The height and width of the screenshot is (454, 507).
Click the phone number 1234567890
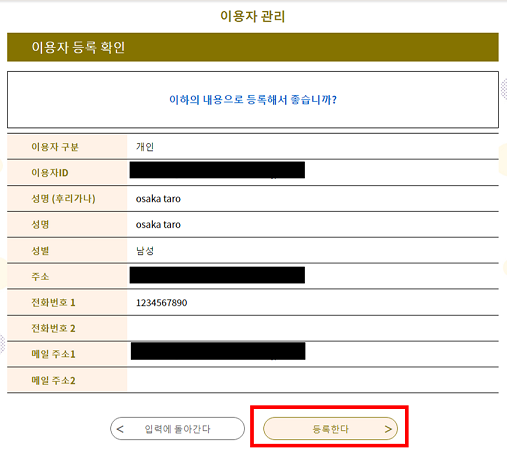tap(161, 303)
